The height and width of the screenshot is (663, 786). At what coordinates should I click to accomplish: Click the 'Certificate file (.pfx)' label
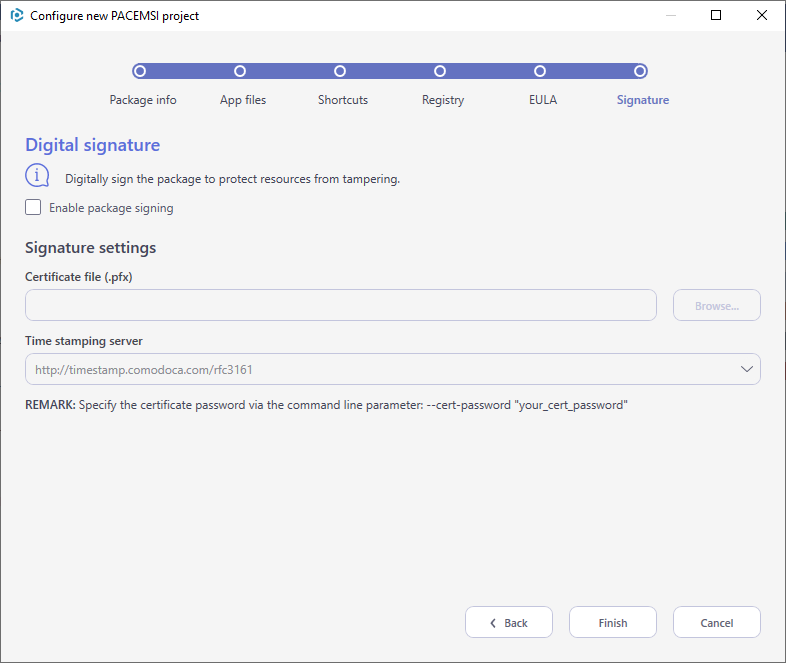[79, 277]
